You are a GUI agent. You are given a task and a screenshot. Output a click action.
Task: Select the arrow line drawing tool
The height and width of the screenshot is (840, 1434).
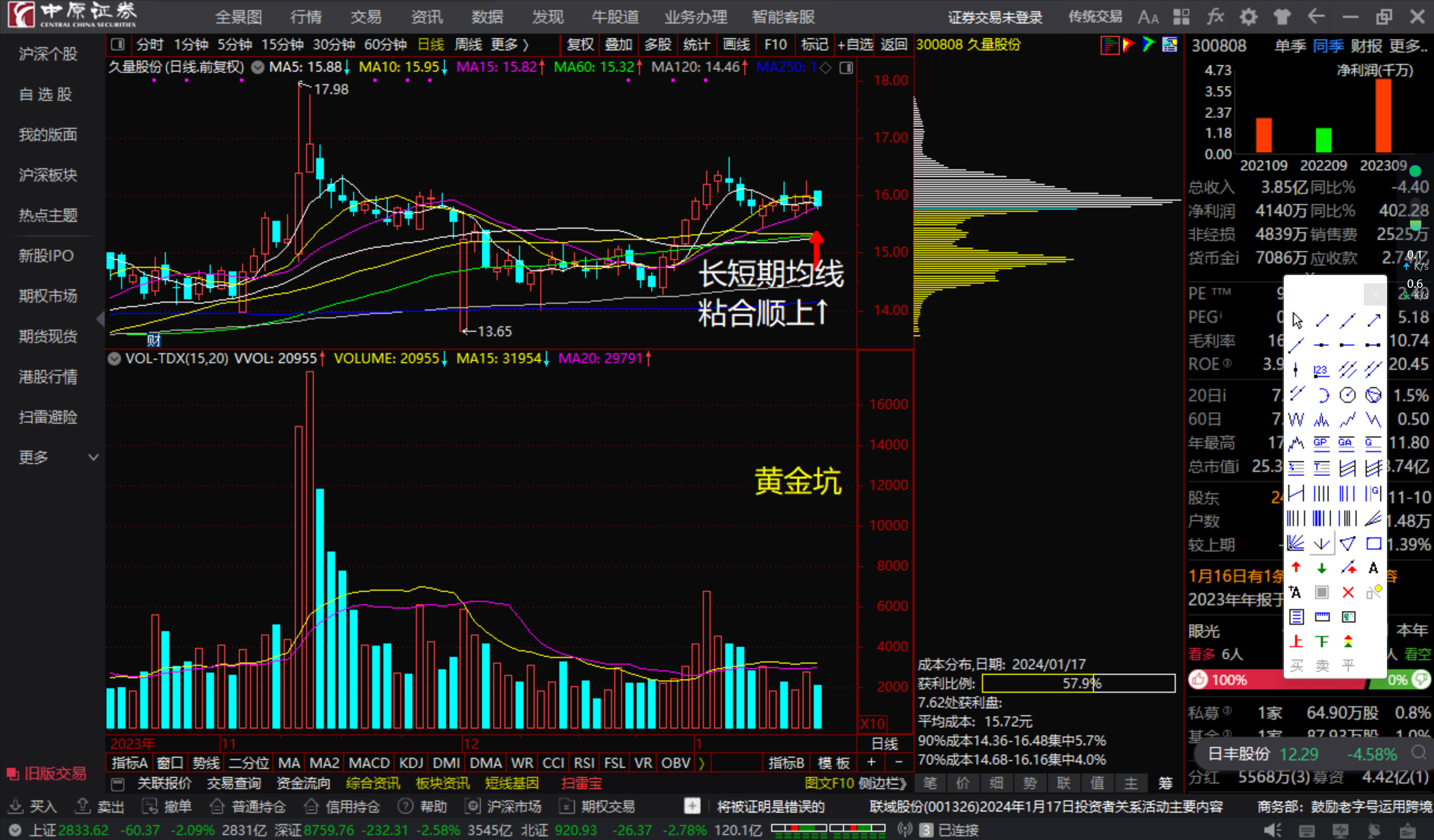tap(1373, 321)
